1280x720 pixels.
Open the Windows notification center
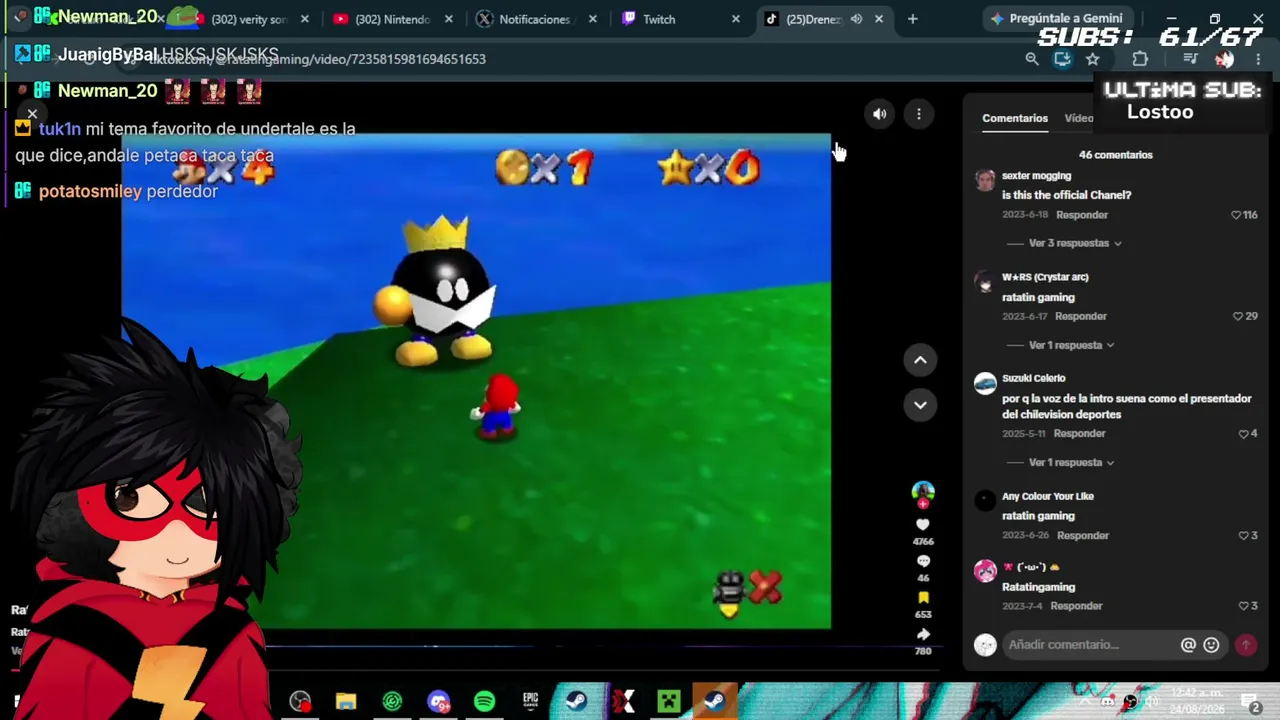[1250, 703]
